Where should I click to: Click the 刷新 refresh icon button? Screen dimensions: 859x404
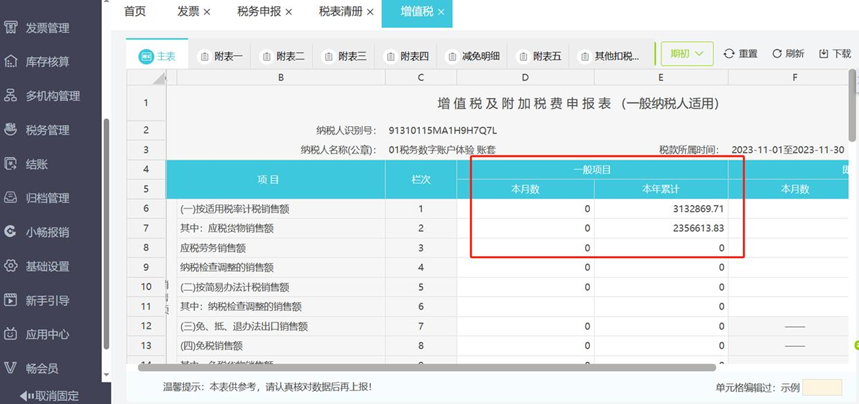(x=788, y=54)
